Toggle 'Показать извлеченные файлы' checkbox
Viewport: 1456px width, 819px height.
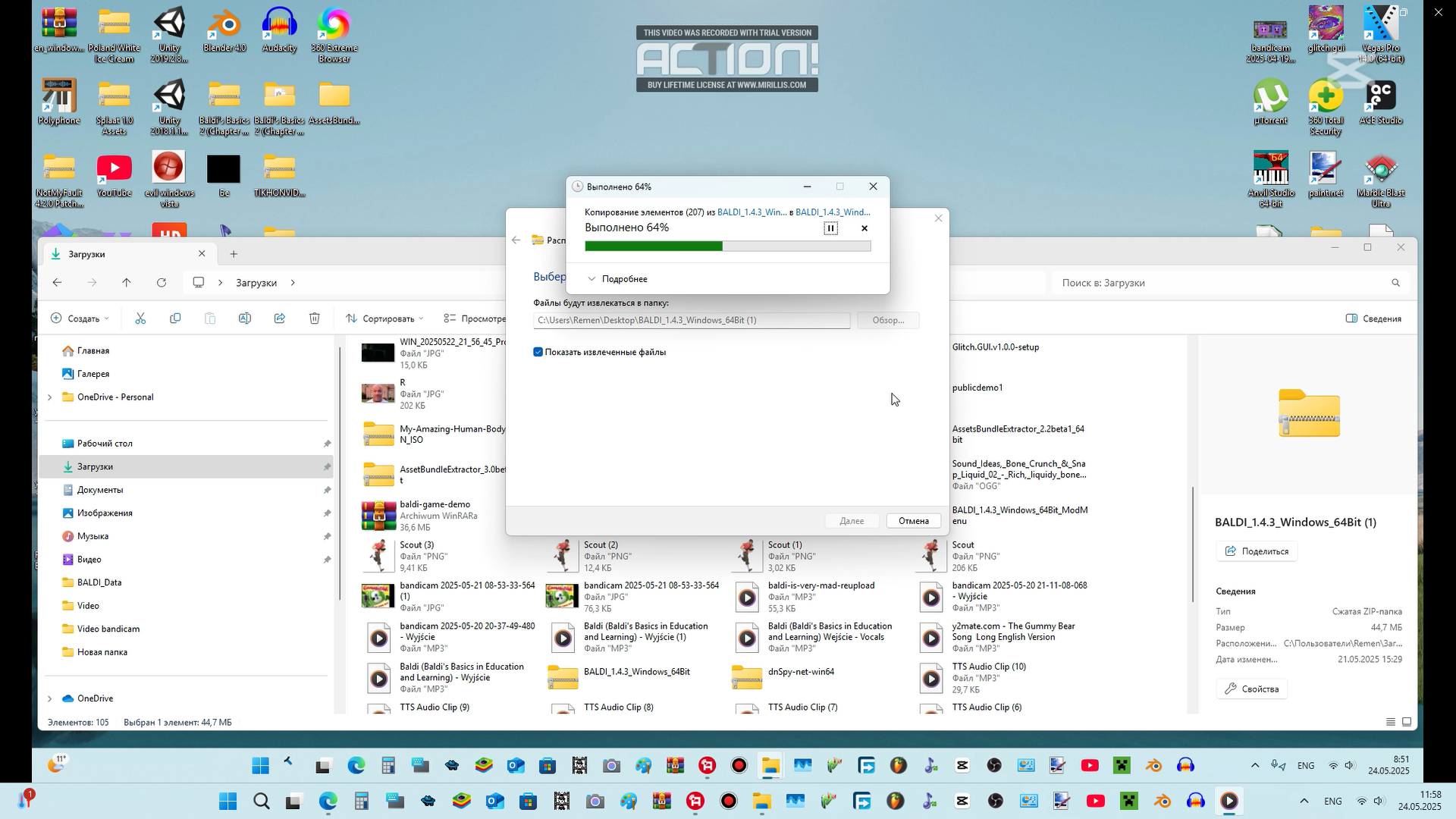click(x=538, y=352)
